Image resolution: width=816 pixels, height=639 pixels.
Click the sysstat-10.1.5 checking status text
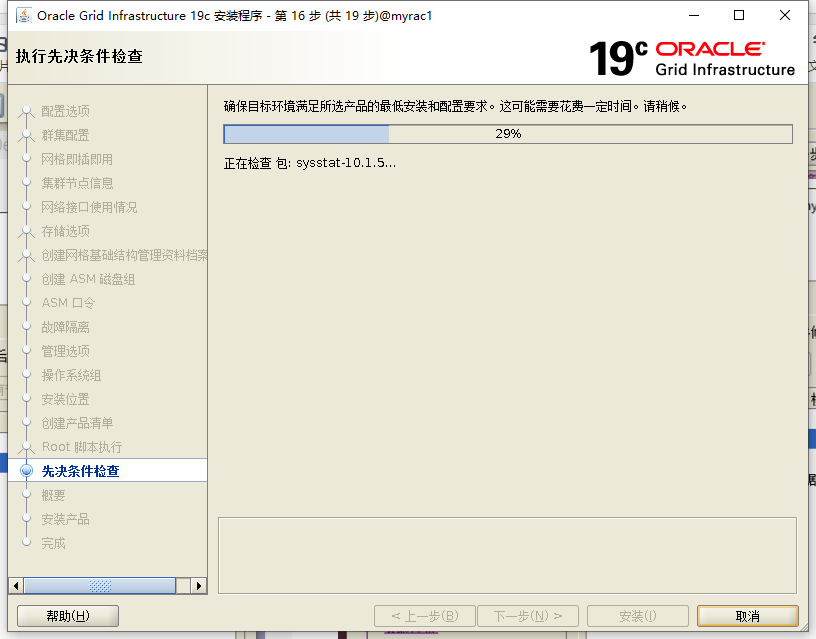click(310, 163)
